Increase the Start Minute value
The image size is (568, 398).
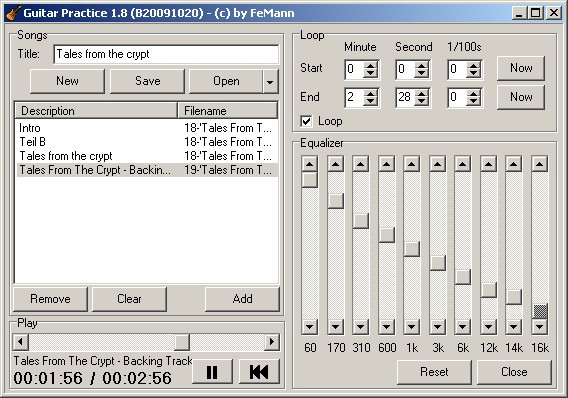click(370, 65)
